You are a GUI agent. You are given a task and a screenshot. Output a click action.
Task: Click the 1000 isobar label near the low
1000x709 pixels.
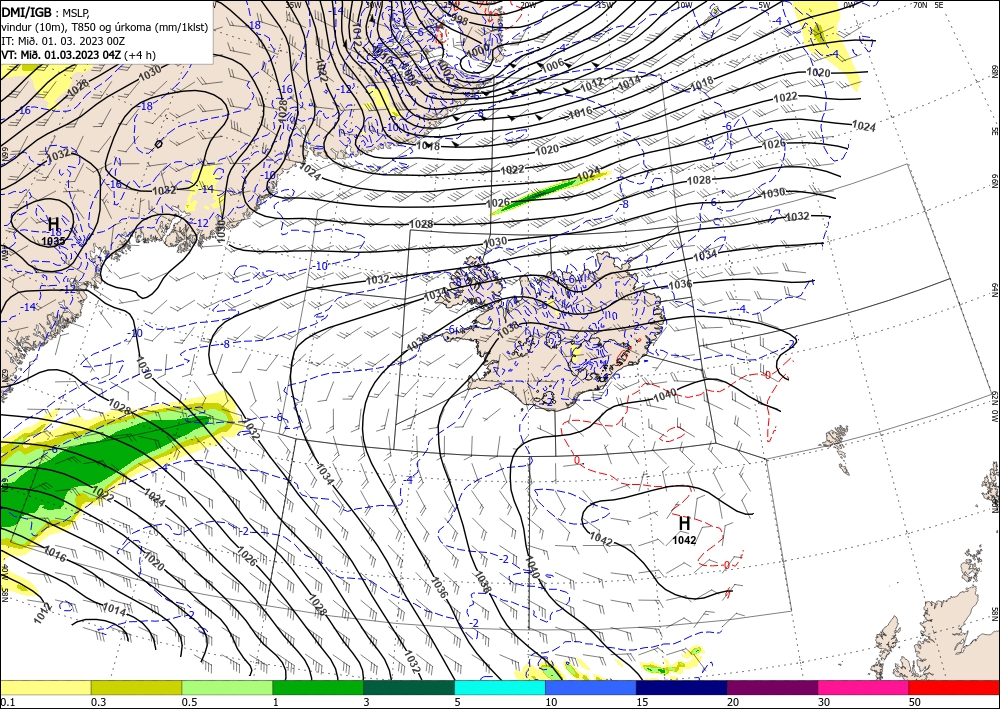point(477,48)
